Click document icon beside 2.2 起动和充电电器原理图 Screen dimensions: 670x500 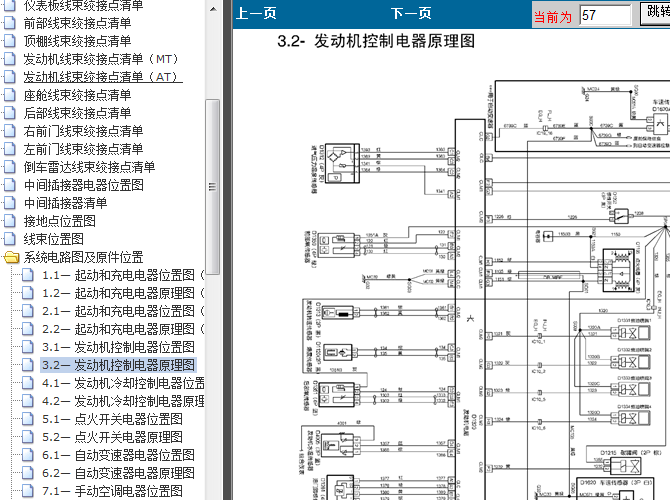click(27, 329)
